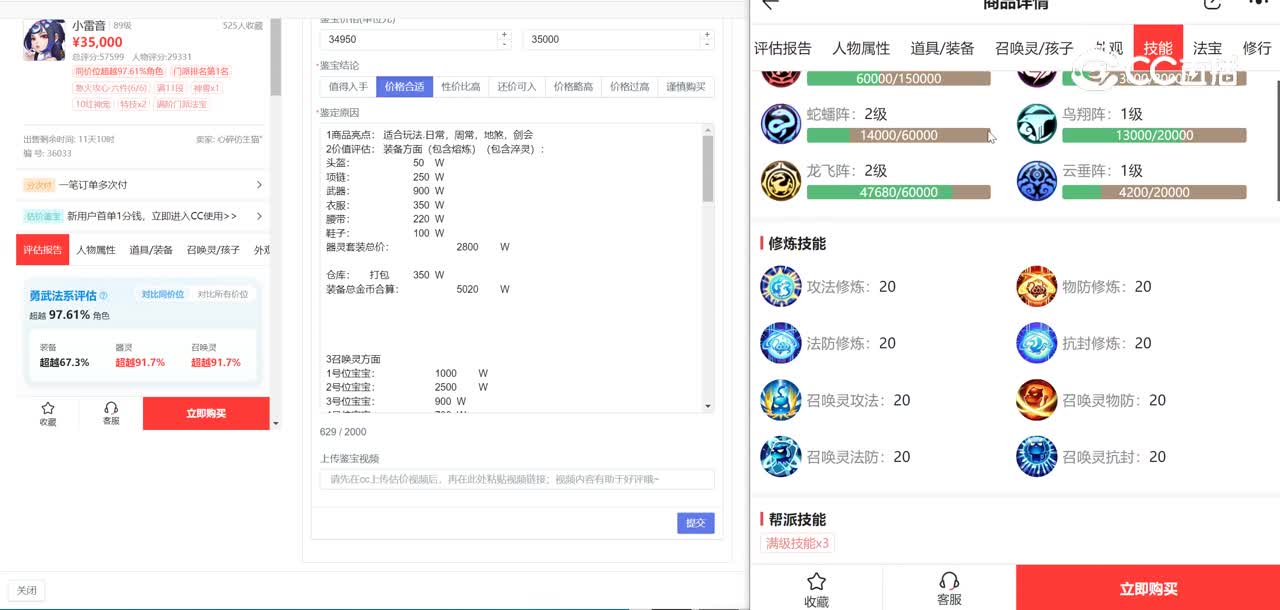Image resolution: width=1280 pixels, height=610 pixels.
Task: Switch to the 法宝 tab
Action: (x=1207, y=48)
